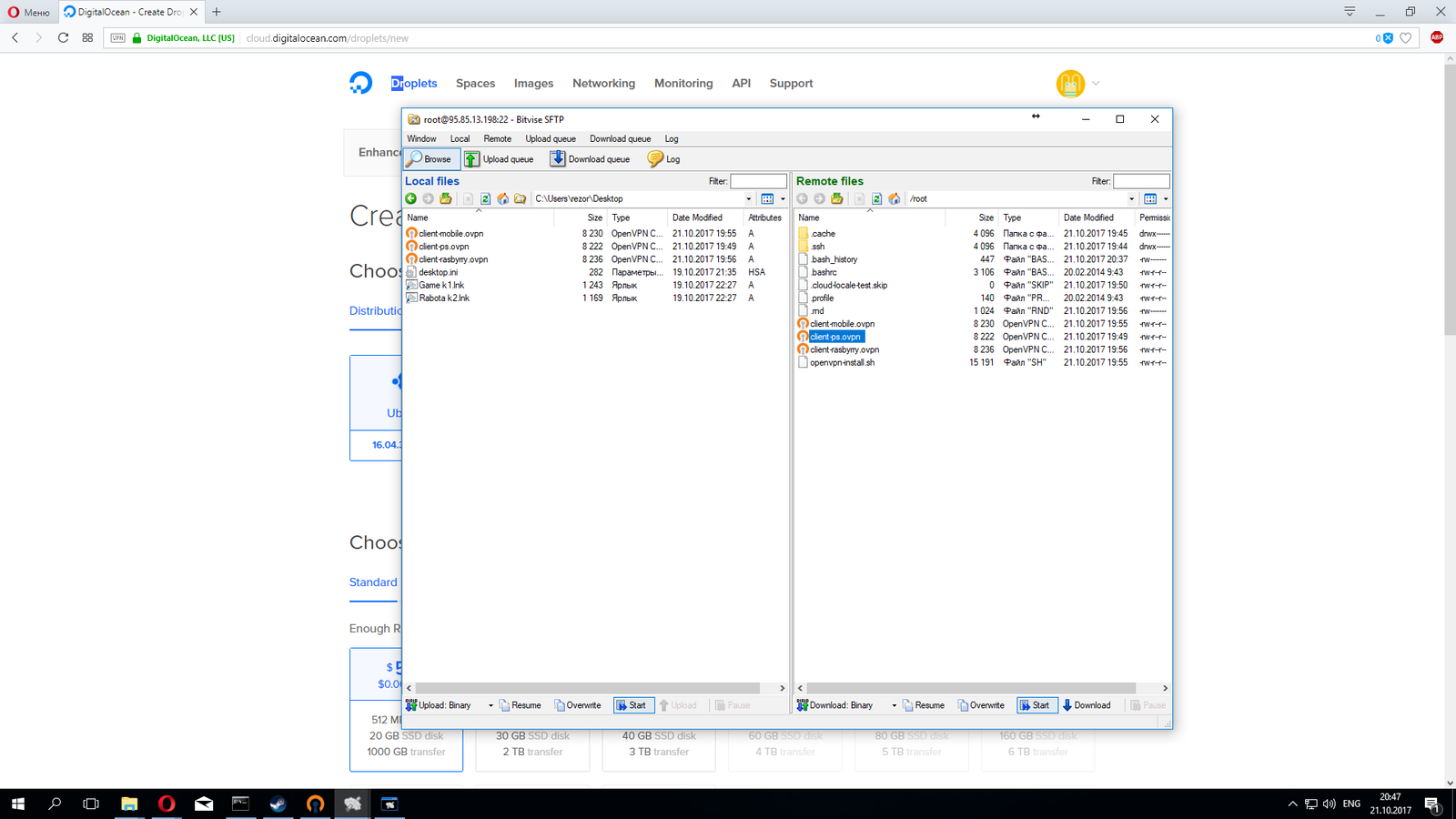The height and width of the screenshot is (819, 1456).
Task: Open local path history dropdown
Action: coord(749,198)
